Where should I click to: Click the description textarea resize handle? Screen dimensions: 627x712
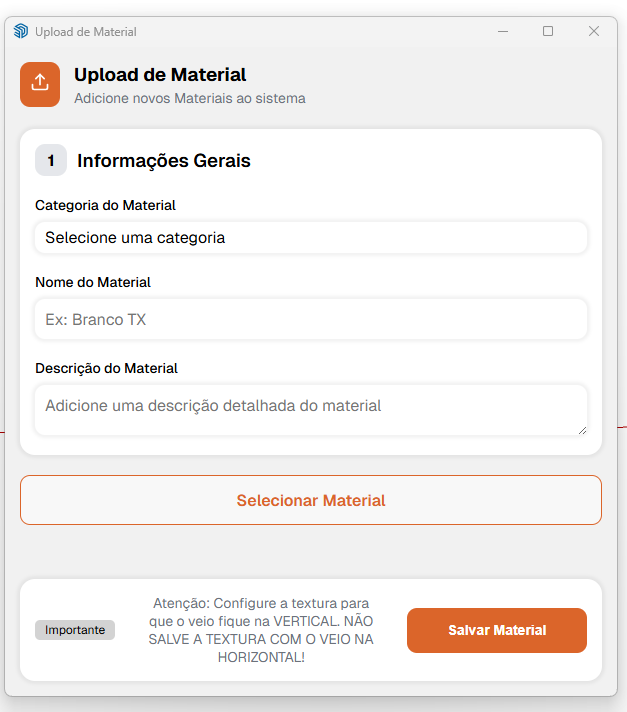coord(581,429)
